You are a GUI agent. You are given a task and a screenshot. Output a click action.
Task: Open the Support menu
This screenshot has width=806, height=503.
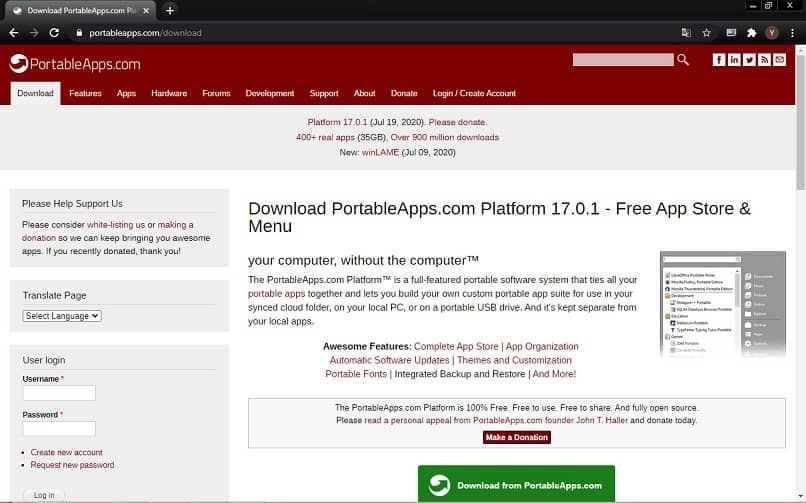[324, 94]
